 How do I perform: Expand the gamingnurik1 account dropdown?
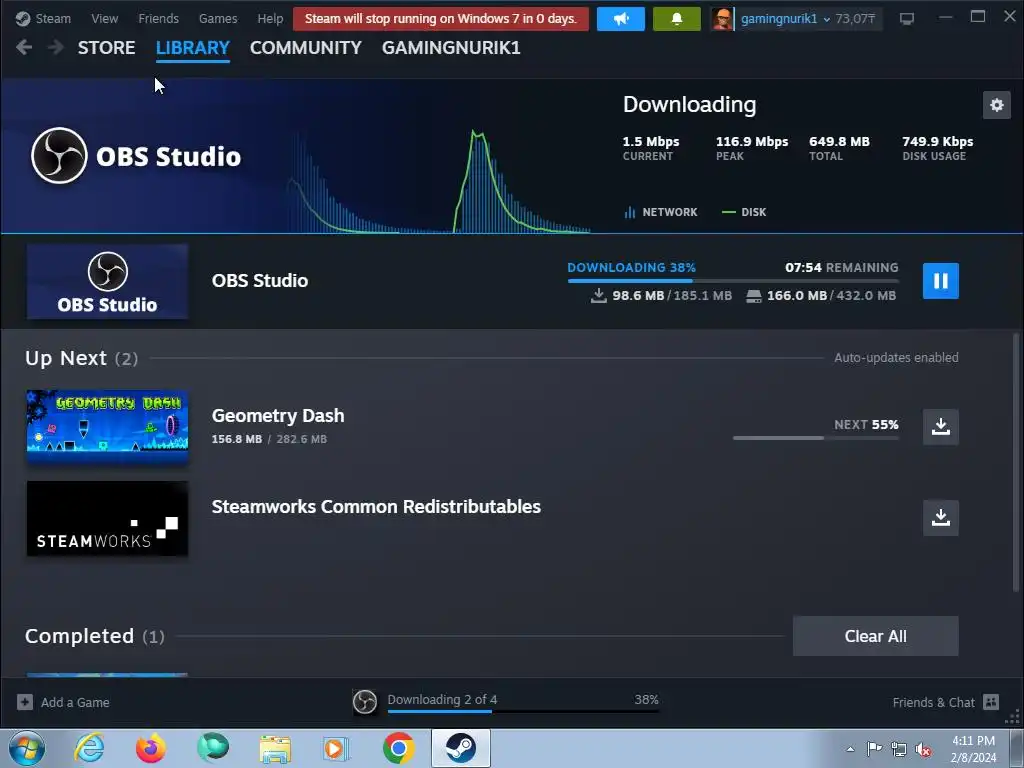point(785,18)
